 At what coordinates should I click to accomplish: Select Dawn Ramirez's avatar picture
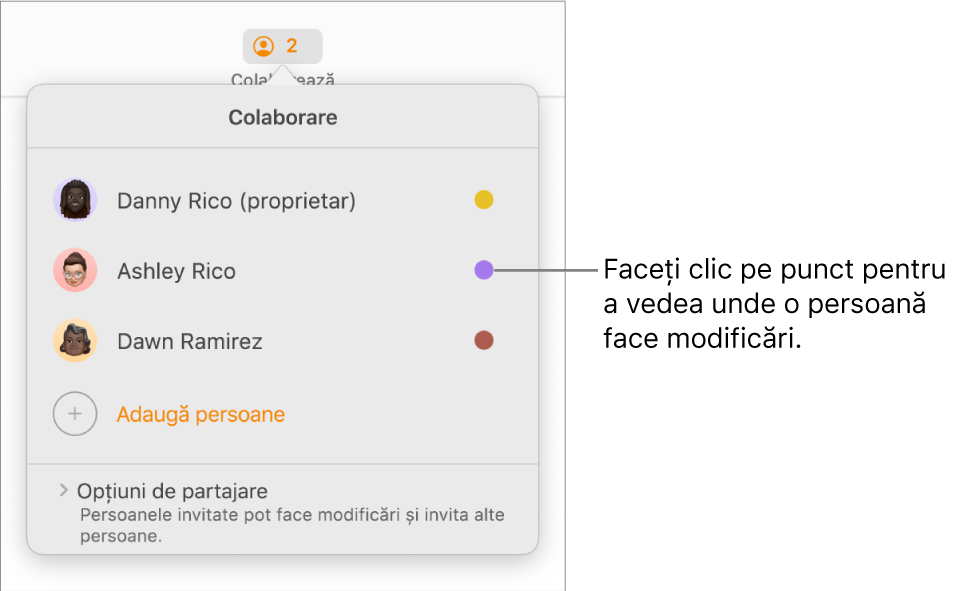click(x=73, y=341)
